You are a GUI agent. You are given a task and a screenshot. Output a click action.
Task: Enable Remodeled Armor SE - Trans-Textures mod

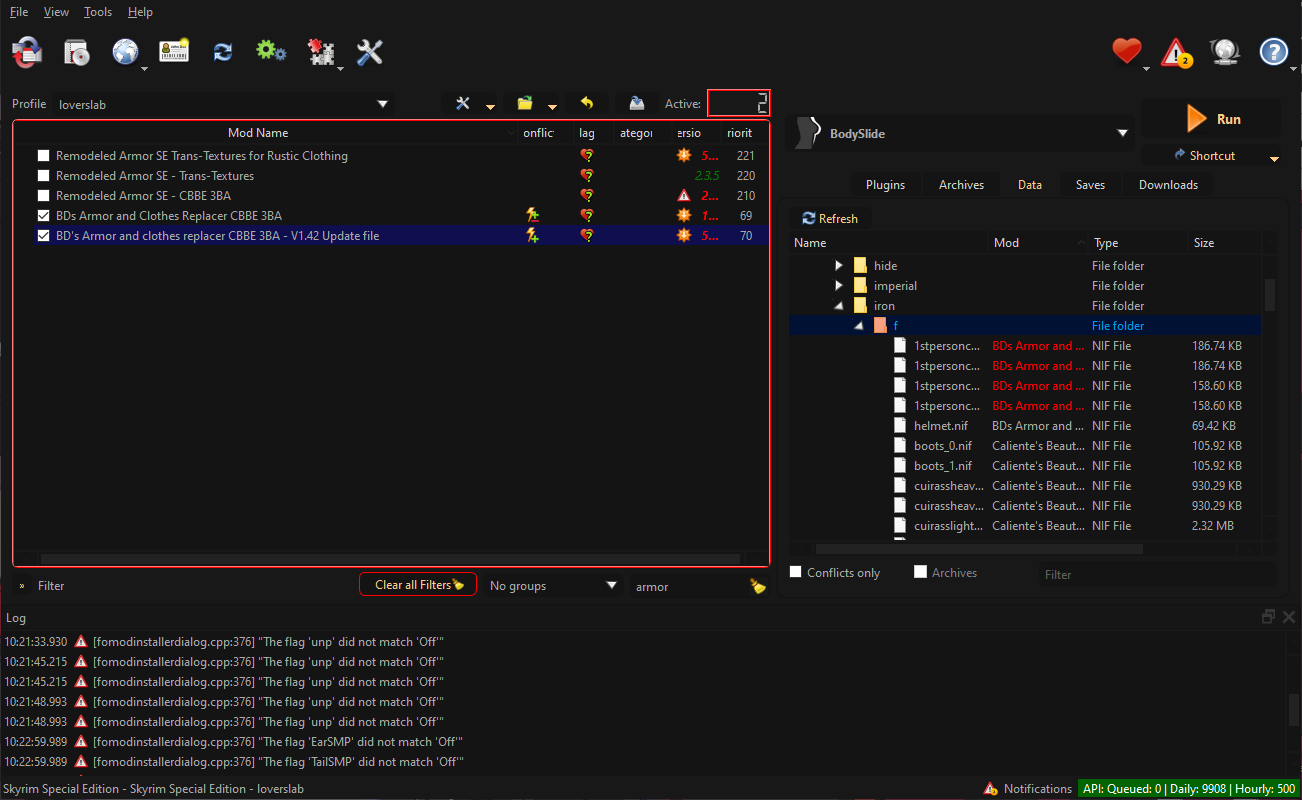click(43, 176)
